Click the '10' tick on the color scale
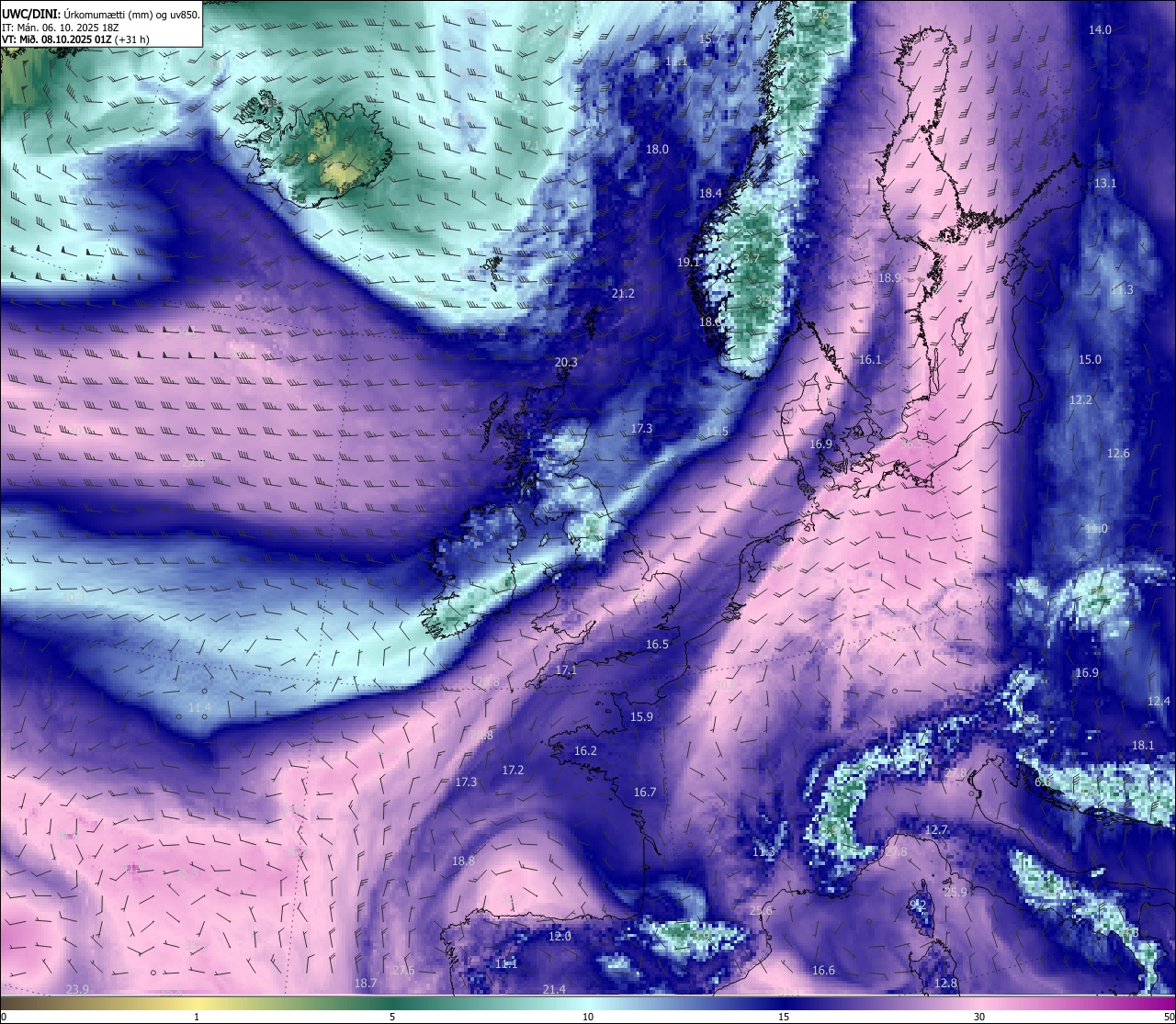The height and width of the screenshot is (1024, 1176). pyautogui.click(x=588, y=1017)
